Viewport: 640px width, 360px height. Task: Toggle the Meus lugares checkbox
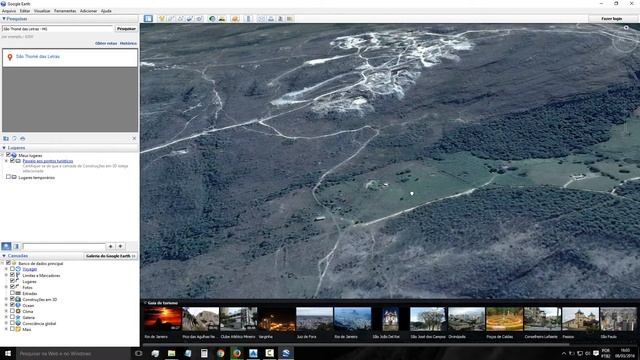[x=8, y=155]
